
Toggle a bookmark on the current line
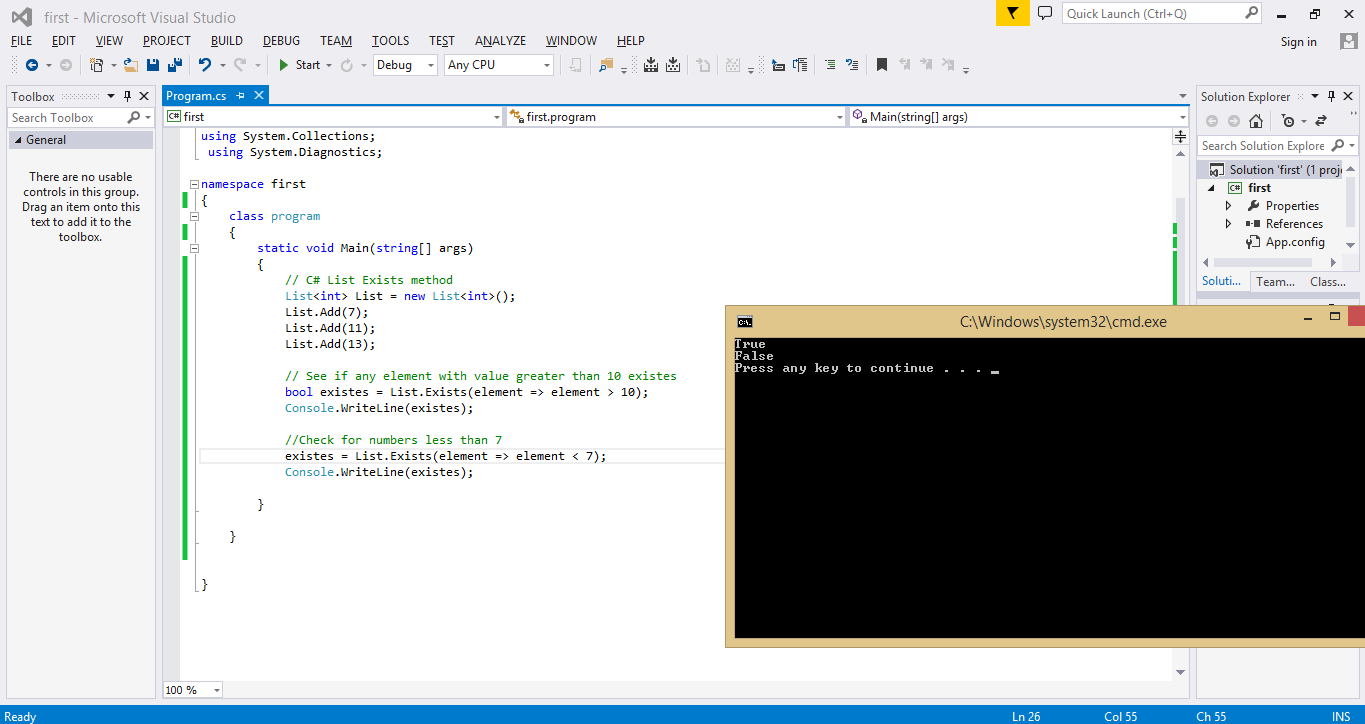pos(881,64)
